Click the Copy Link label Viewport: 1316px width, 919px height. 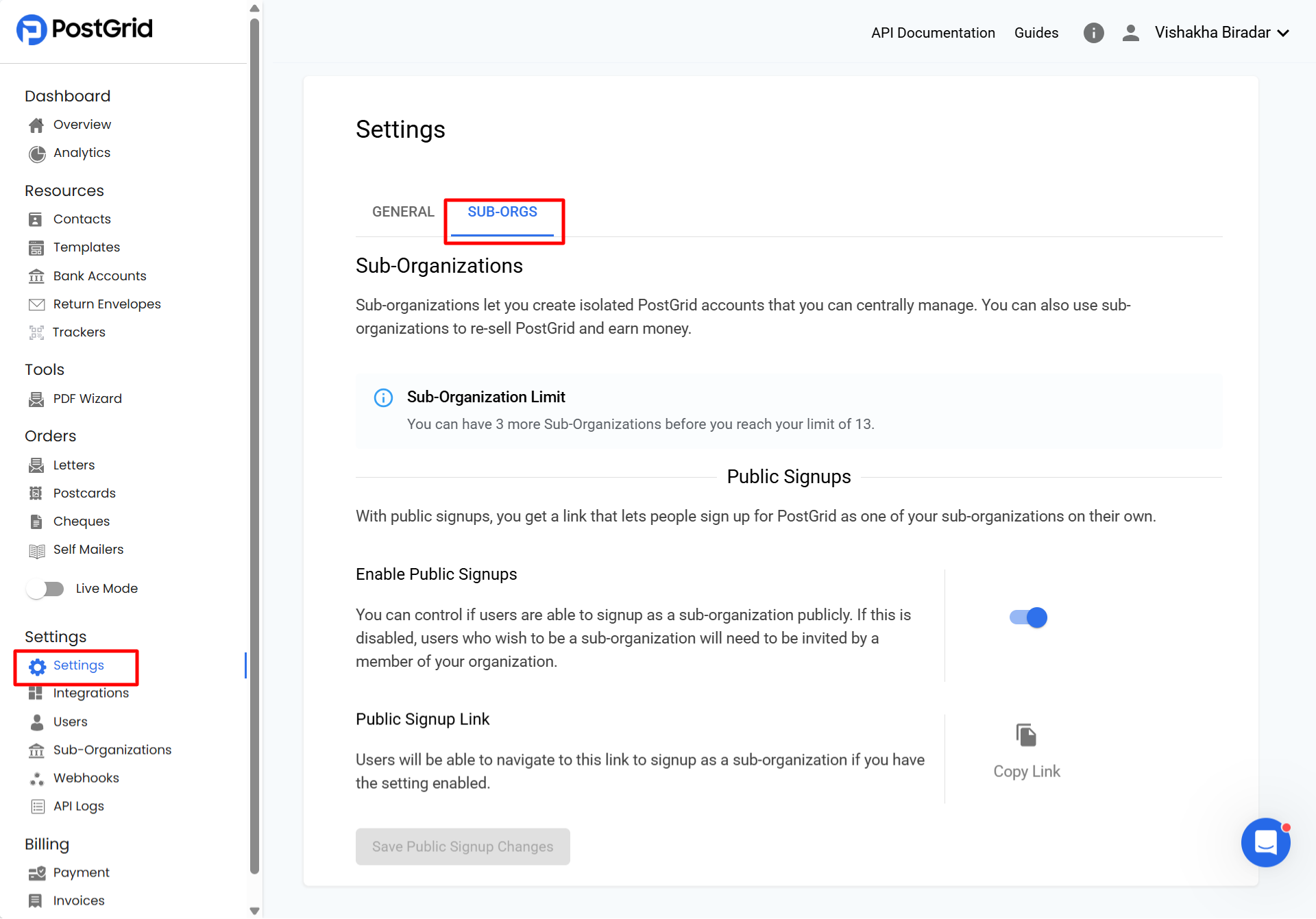coord(1026,772)
